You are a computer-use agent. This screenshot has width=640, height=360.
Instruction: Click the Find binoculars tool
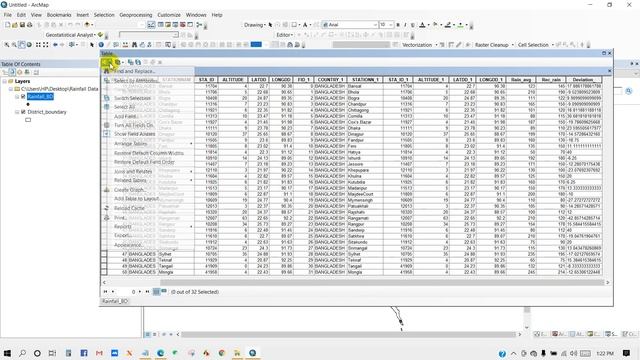point(134,44)
